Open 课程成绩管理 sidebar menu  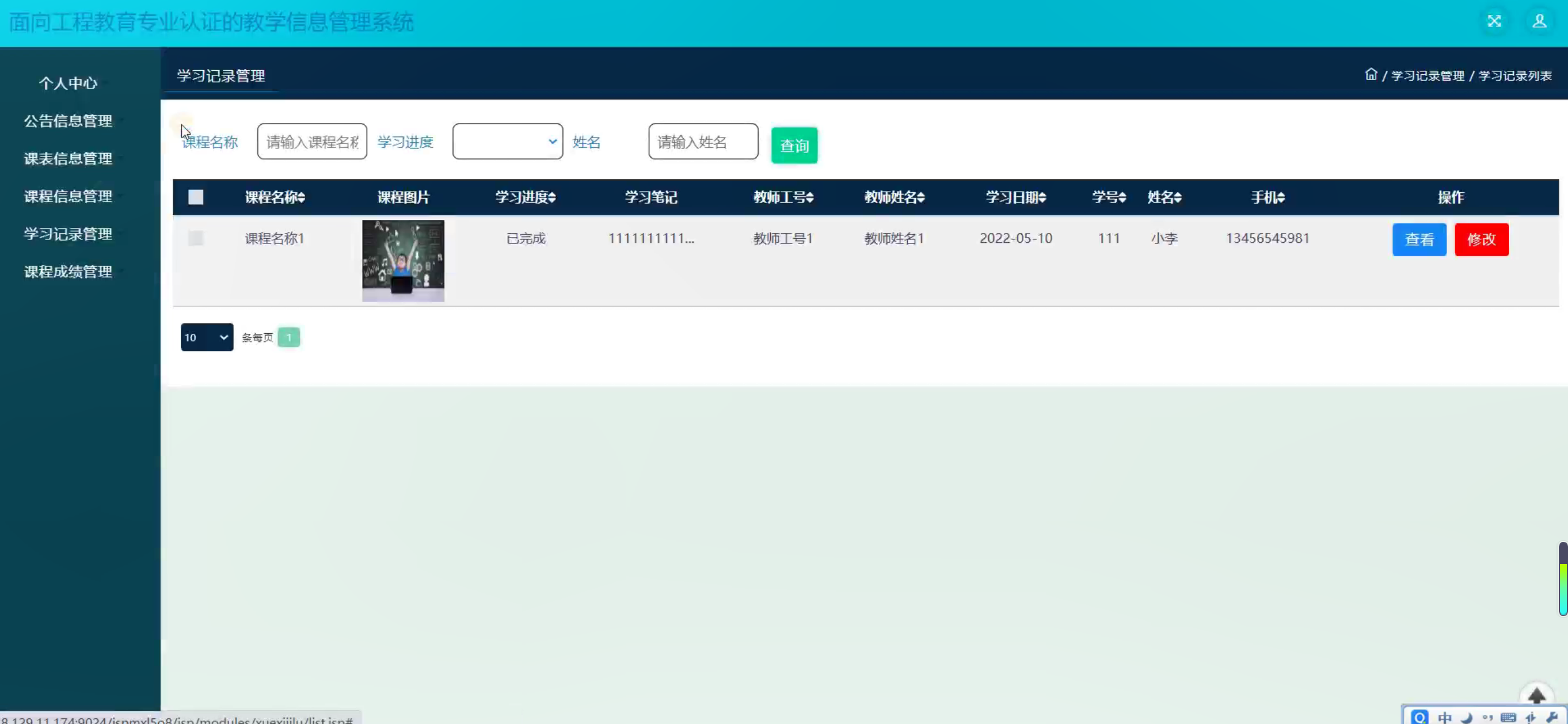68,271
